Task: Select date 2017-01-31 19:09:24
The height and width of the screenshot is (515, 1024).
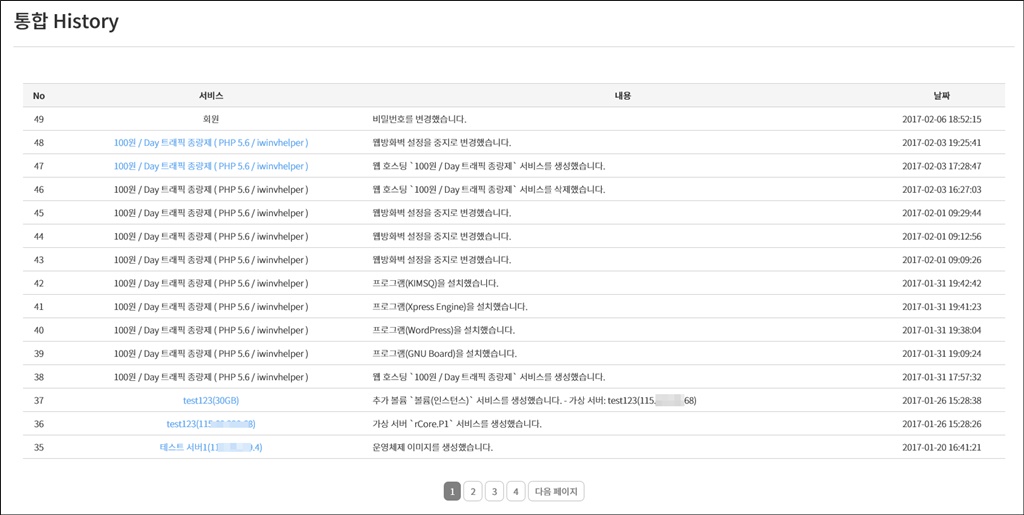Action: [942, 354]
